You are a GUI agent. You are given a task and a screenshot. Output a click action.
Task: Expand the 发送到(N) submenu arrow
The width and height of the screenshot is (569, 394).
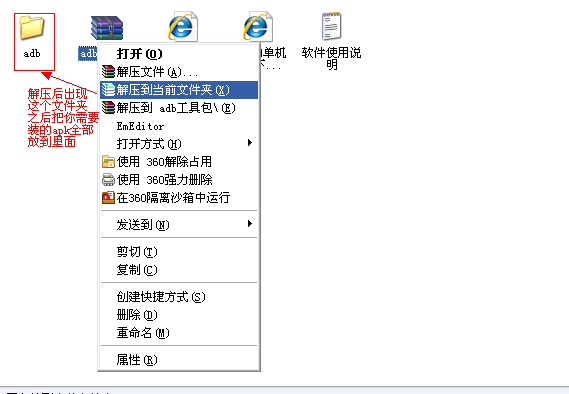click(x=250, y=223)
